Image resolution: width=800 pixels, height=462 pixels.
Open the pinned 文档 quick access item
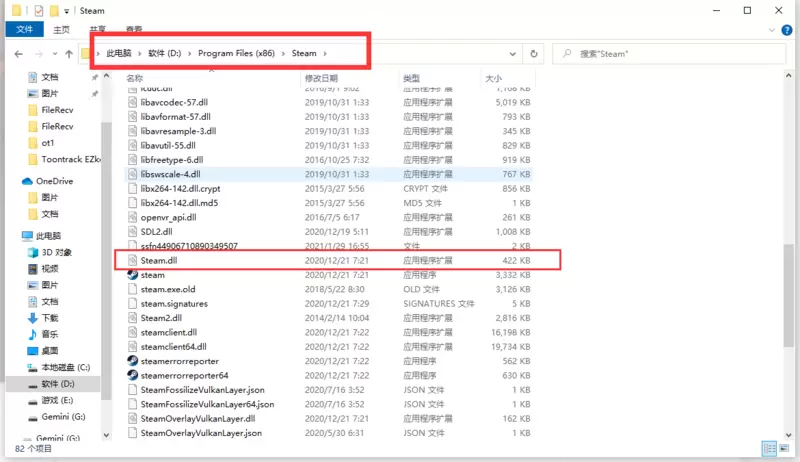(x=49, y=77)
